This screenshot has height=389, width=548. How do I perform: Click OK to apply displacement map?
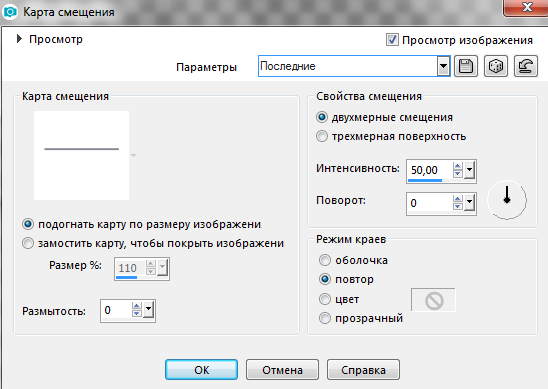[x=201, y=369]
